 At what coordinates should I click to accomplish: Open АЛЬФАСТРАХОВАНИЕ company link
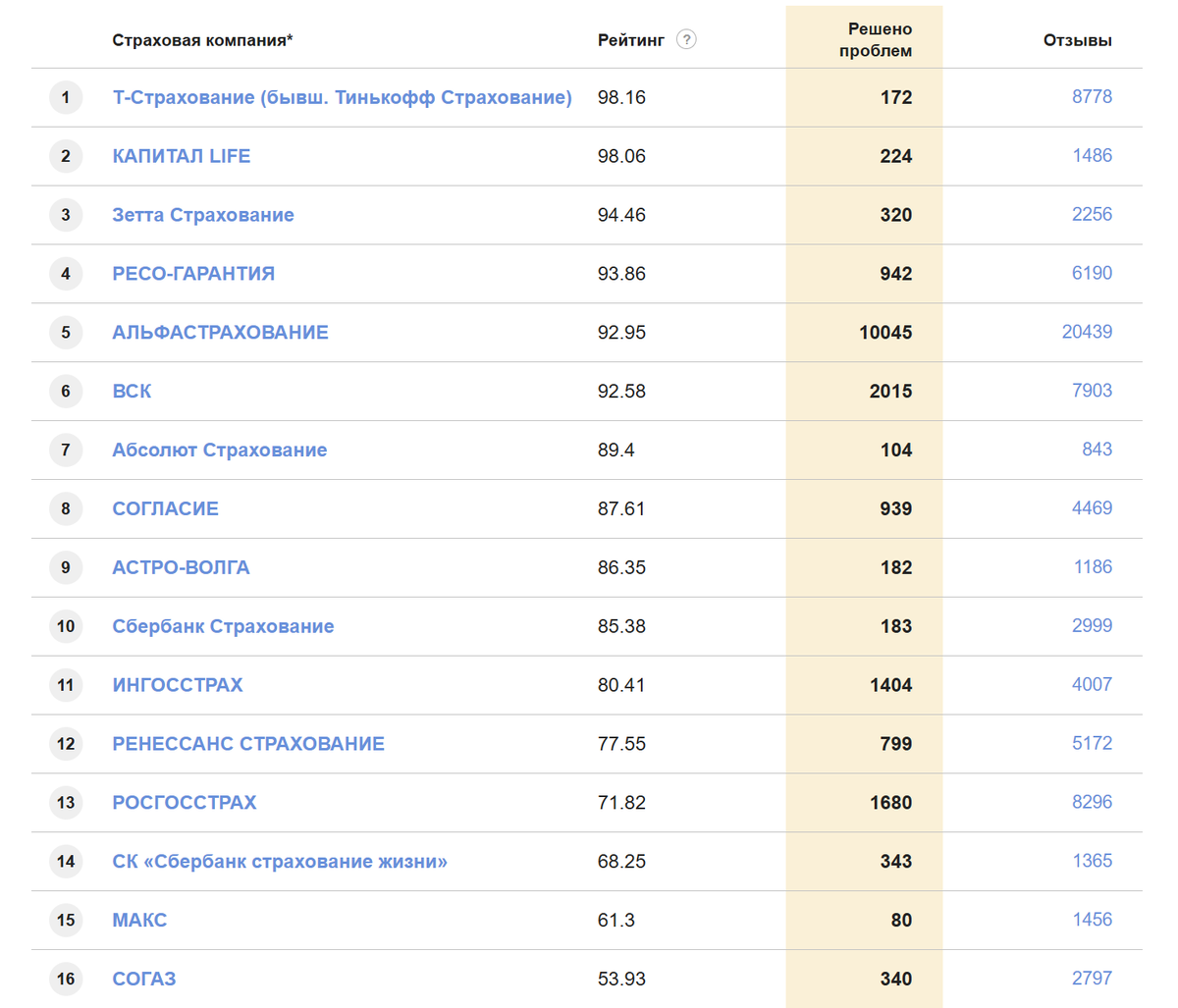(221, 333)
